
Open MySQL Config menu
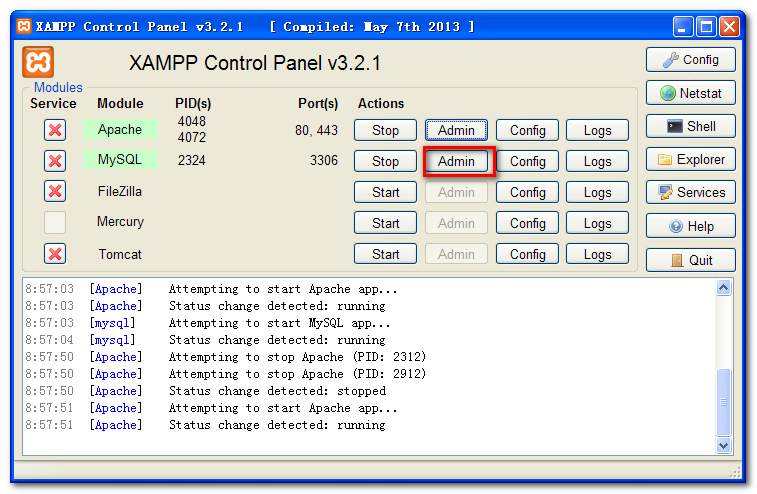coord(527,161)
